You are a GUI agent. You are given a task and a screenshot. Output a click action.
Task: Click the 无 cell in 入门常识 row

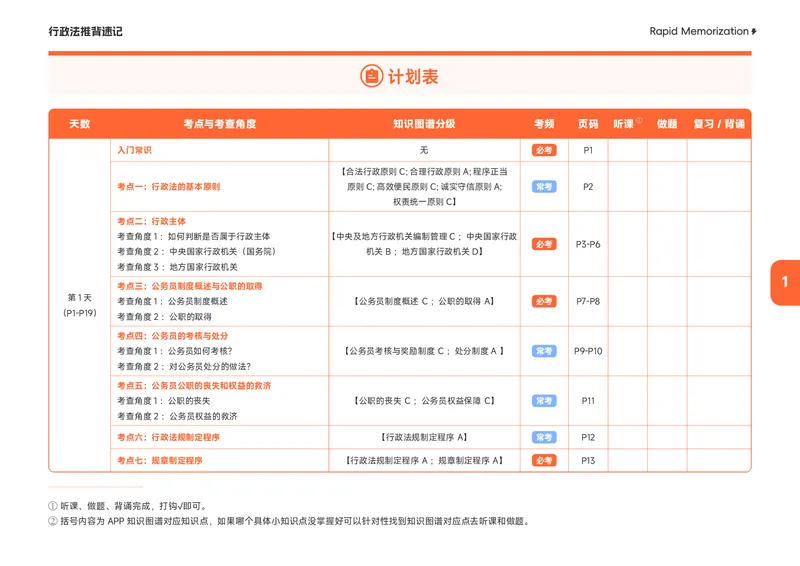point(424,150)
